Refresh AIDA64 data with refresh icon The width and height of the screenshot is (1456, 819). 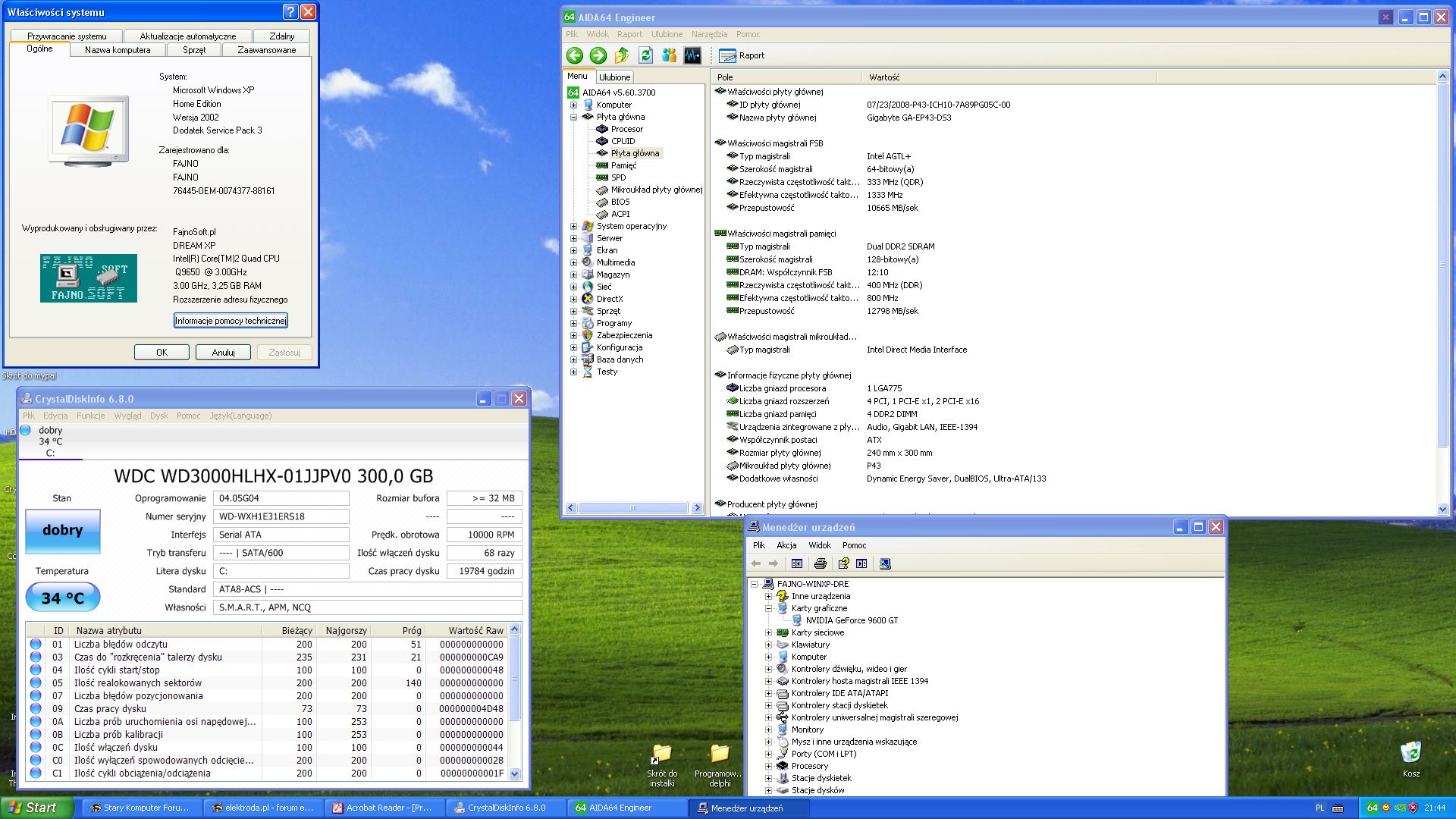(645, 55)
